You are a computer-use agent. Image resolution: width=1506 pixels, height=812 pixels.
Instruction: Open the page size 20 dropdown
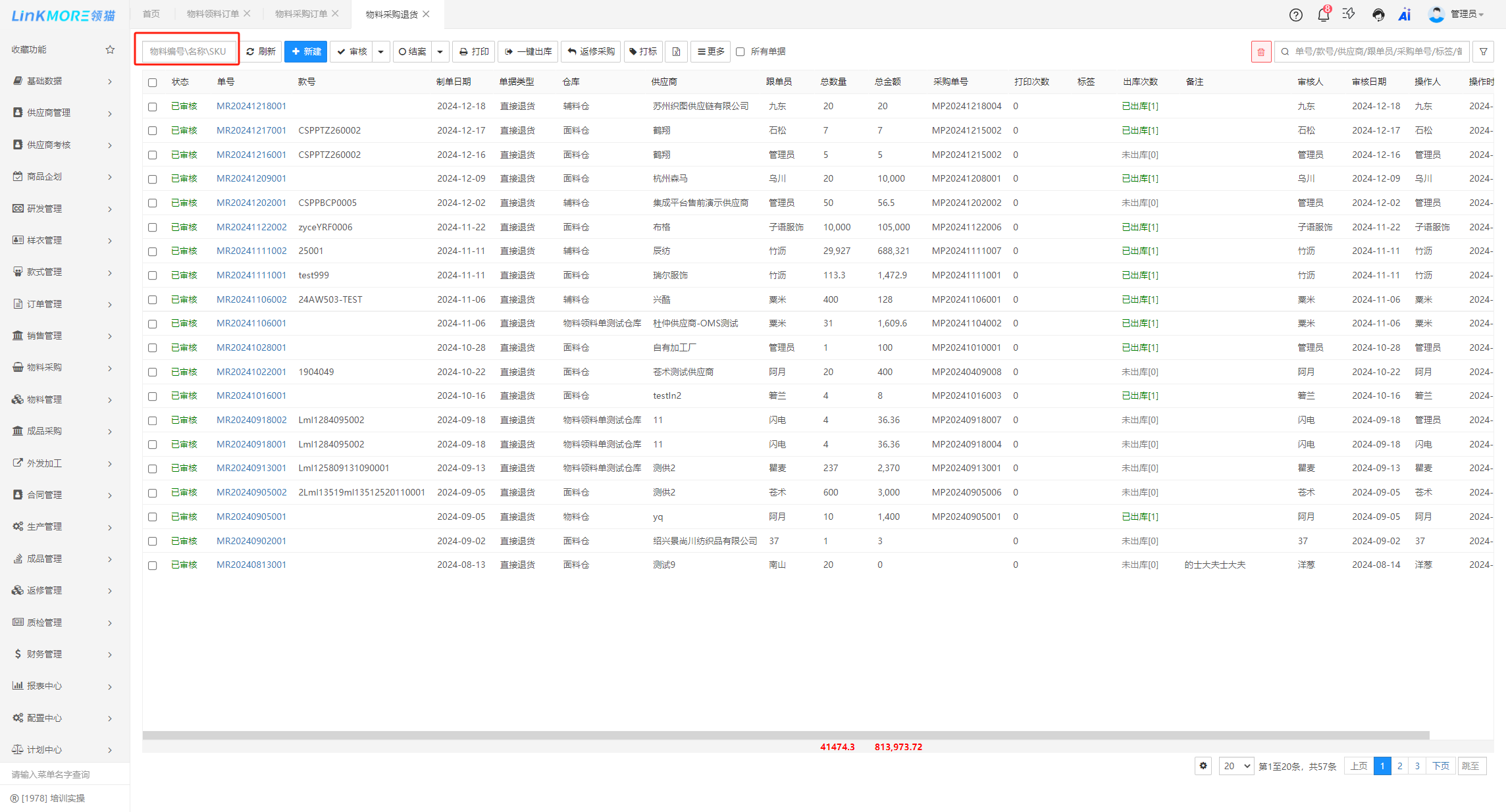(x=1235, y=766)
